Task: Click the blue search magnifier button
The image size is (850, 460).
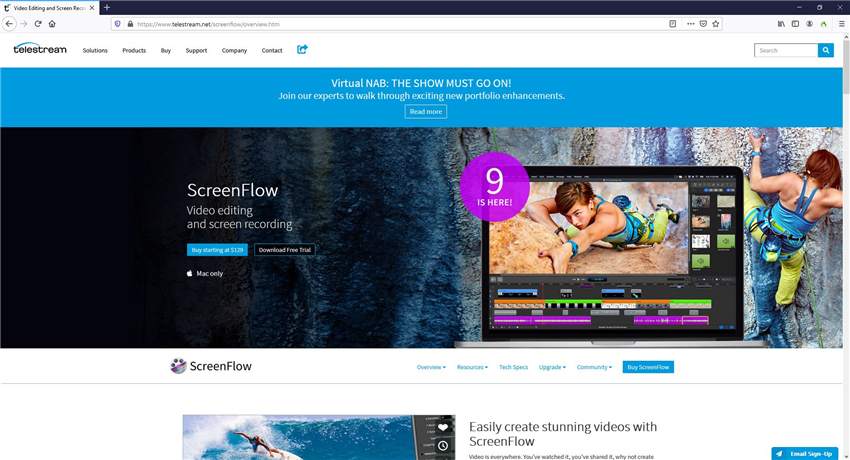Action: [x=826, y=50]
